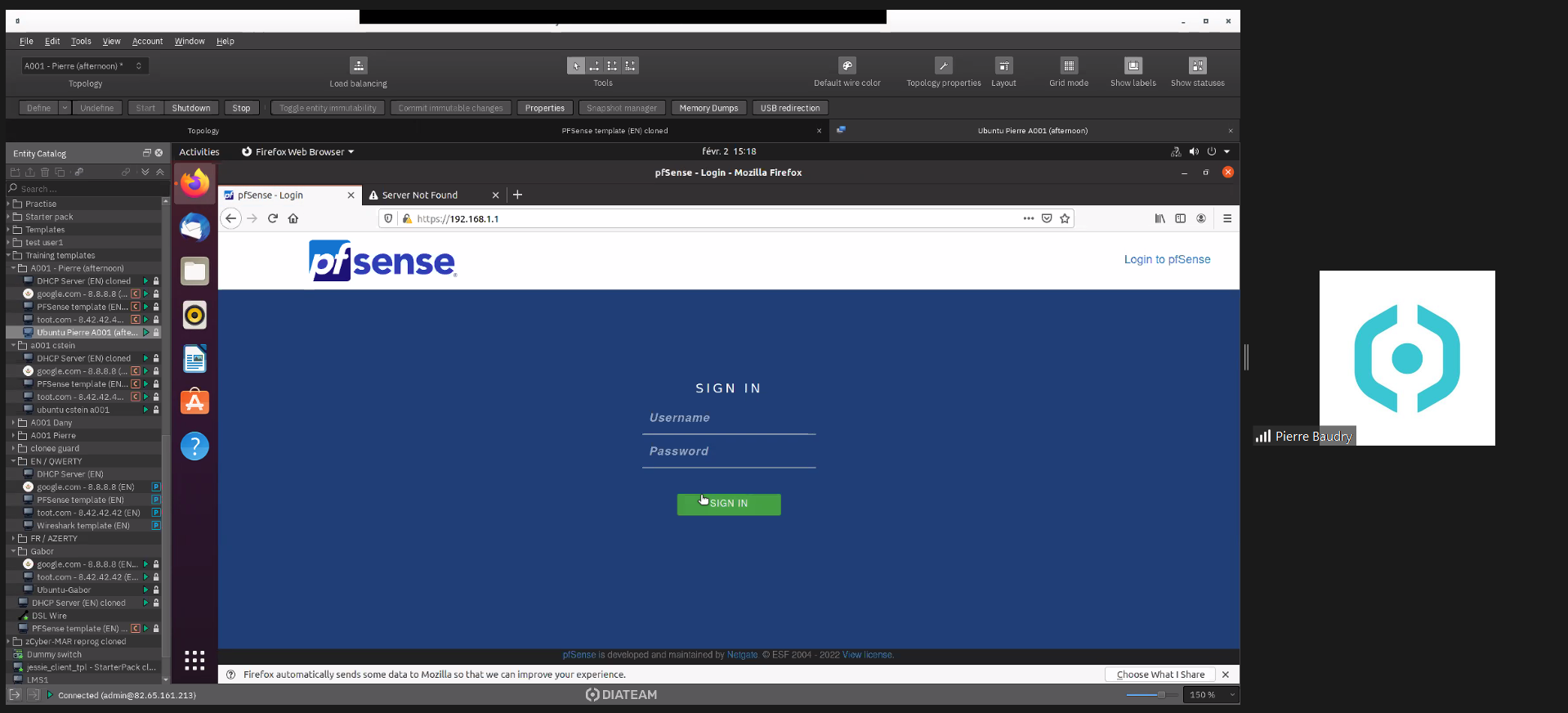Viewport: 1568px width, 713px height.
Task: Bookmark this page with star icon
Action: point(1065,218)
